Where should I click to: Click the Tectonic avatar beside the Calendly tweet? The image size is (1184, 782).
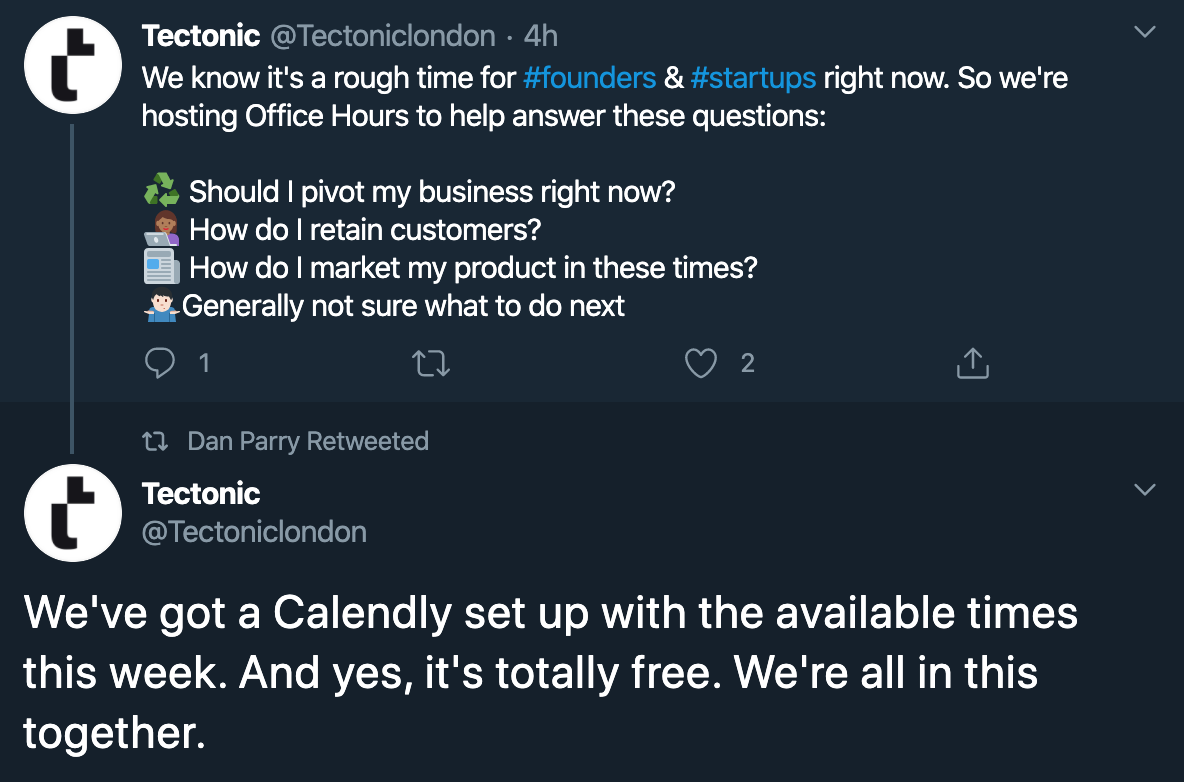tap(73, 513)
